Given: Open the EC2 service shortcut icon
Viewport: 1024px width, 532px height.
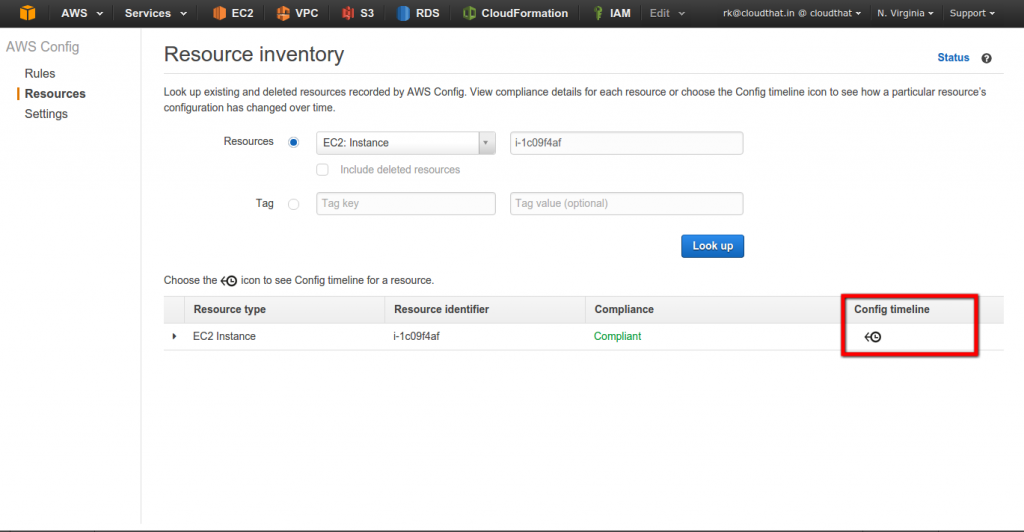Looking at the screenshot, I should 219,13.
